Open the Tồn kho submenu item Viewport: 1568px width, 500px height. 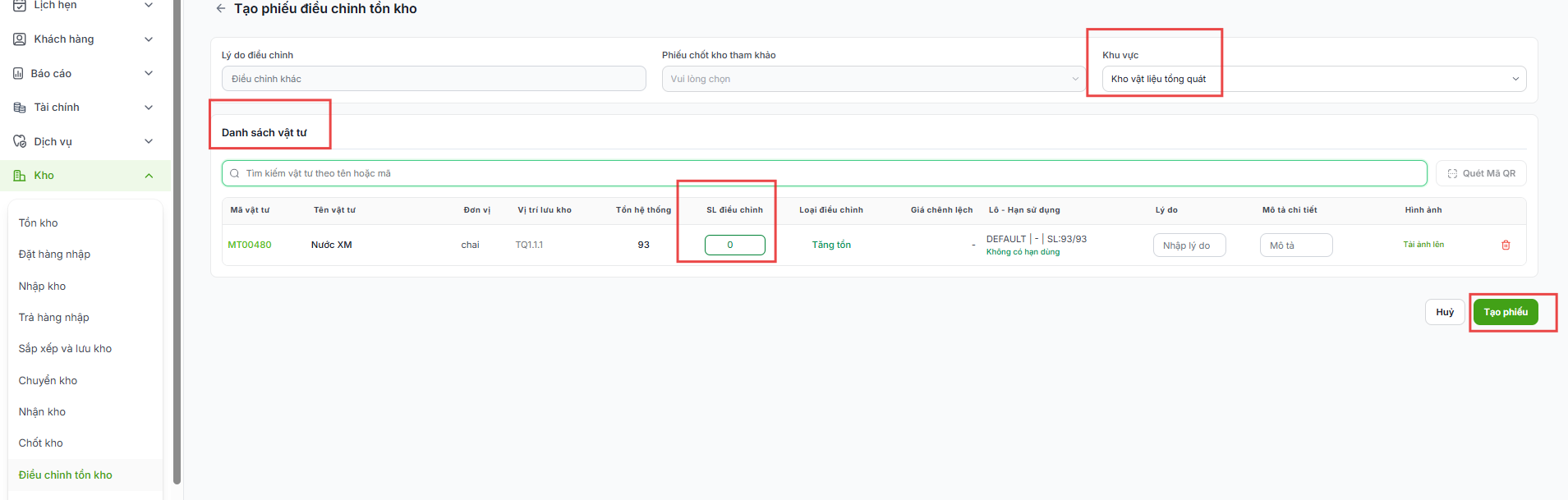[39, 222]
